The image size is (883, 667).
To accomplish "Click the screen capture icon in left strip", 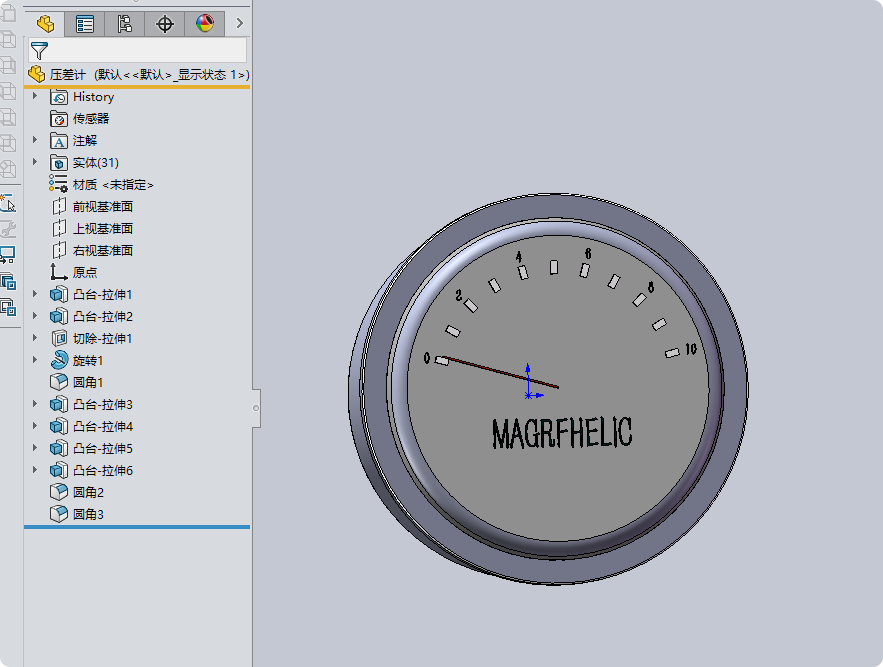I will coord(8,255).
